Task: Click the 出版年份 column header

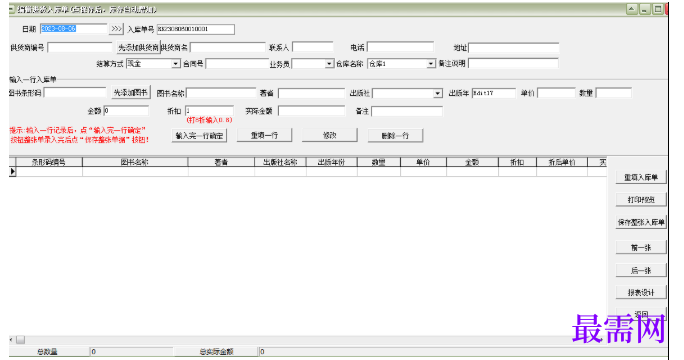Action: pyautogui.click(x=332, y=162)
